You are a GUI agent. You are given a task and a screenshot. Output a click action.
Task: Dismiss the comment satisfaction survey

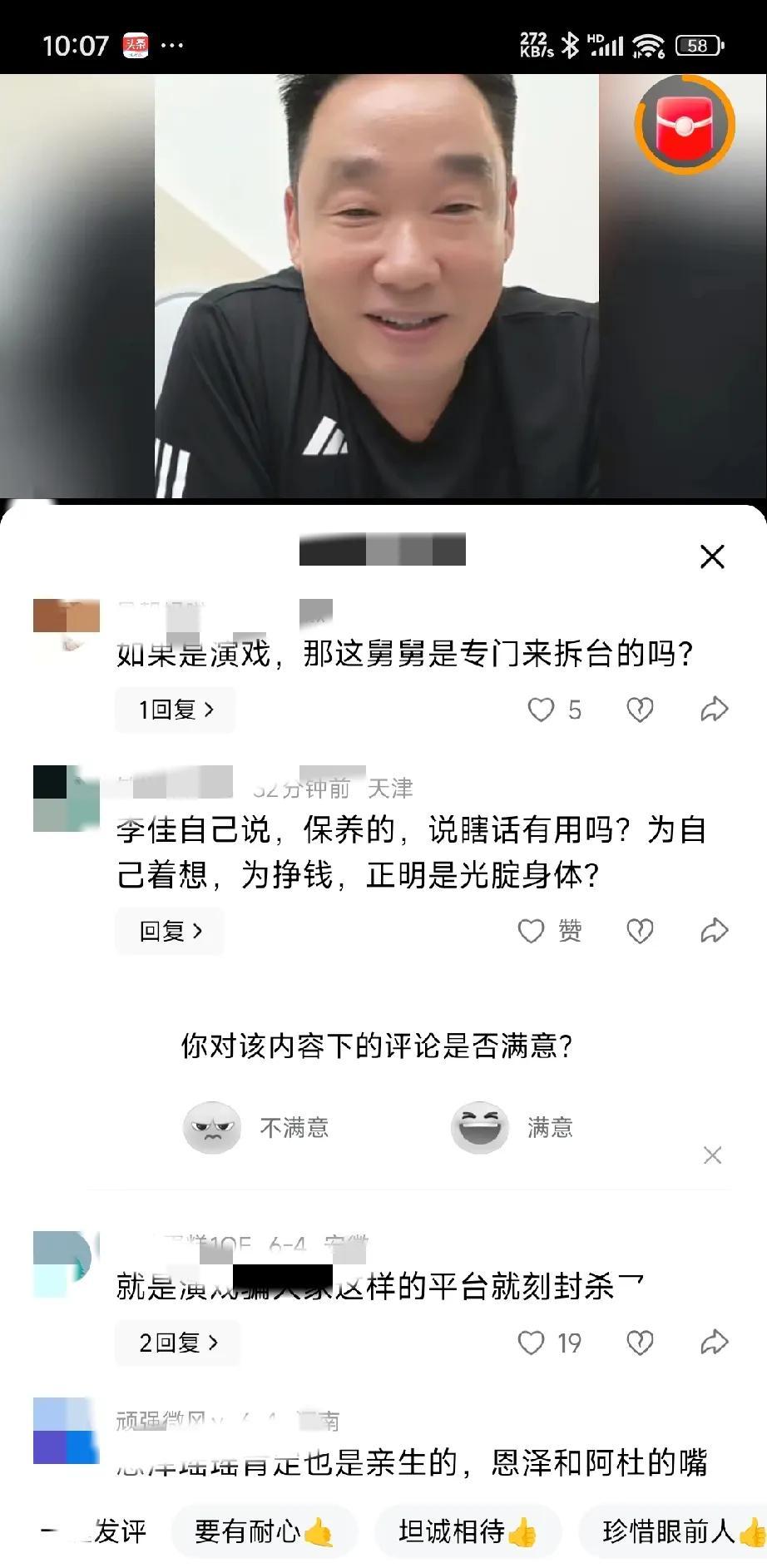tap(713, 1155)
